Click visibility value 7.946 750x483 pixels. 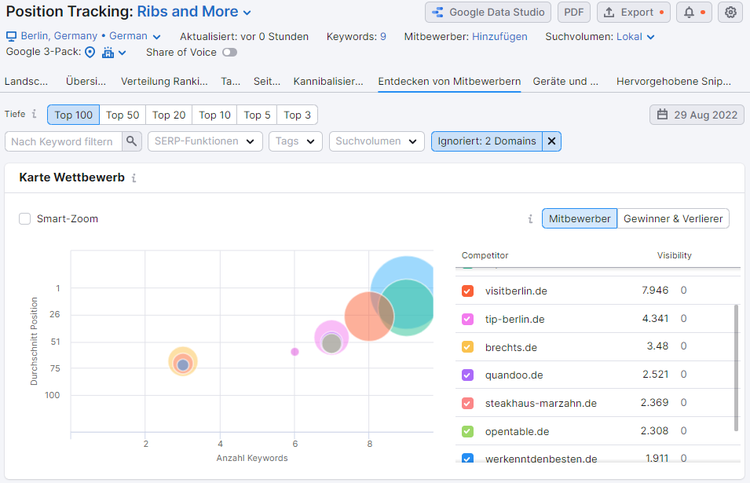click(x=655, y=290)
